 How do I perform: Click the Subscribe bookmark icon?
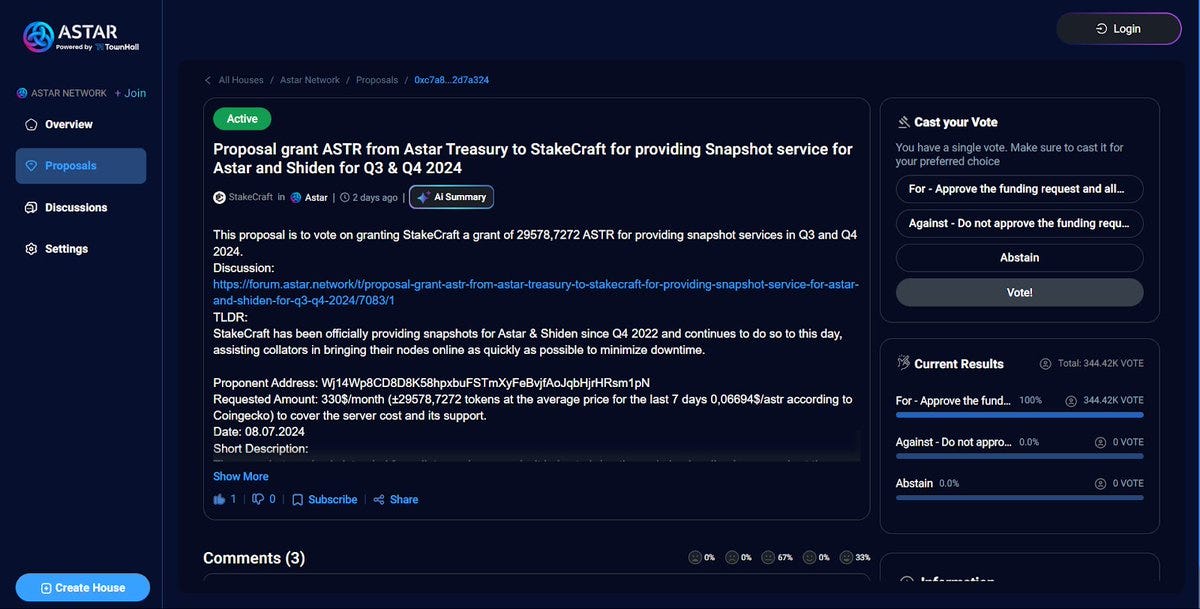click(297, 500)
